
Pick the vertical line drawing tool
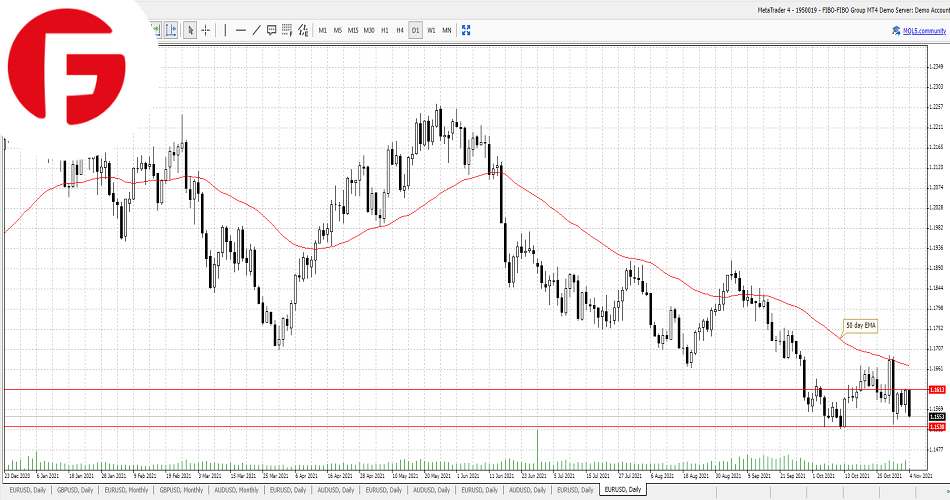point(225,30)
